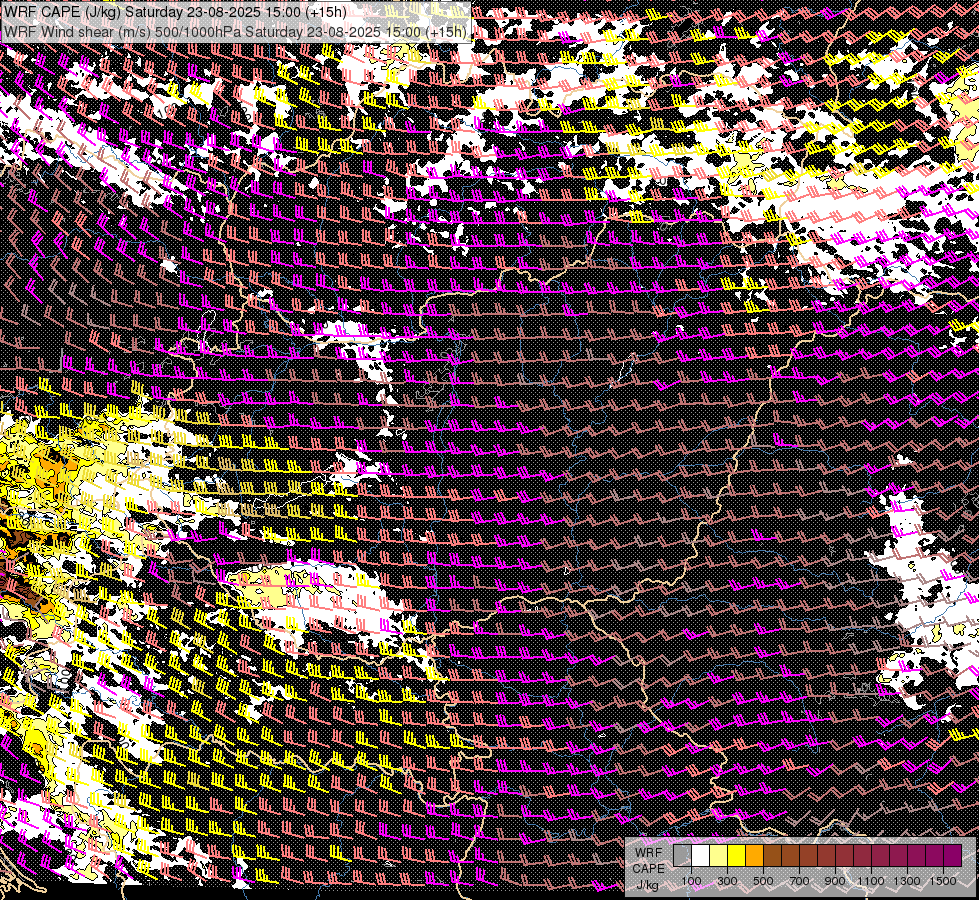Click the 100 legend tick label
Viewport: 979px width, 900px height.
pos(691,881)
